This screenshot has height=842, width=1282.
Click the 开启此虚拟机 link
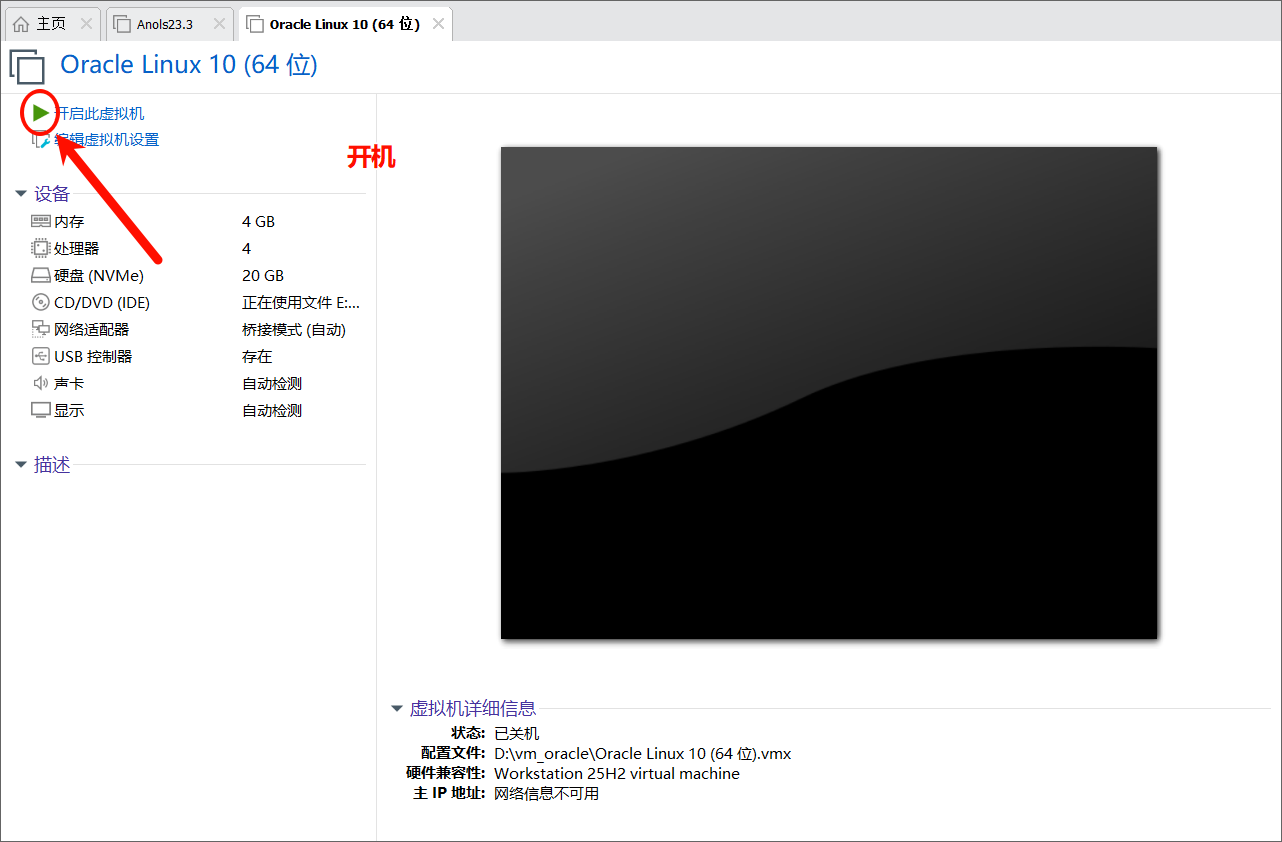coord(100,113)
